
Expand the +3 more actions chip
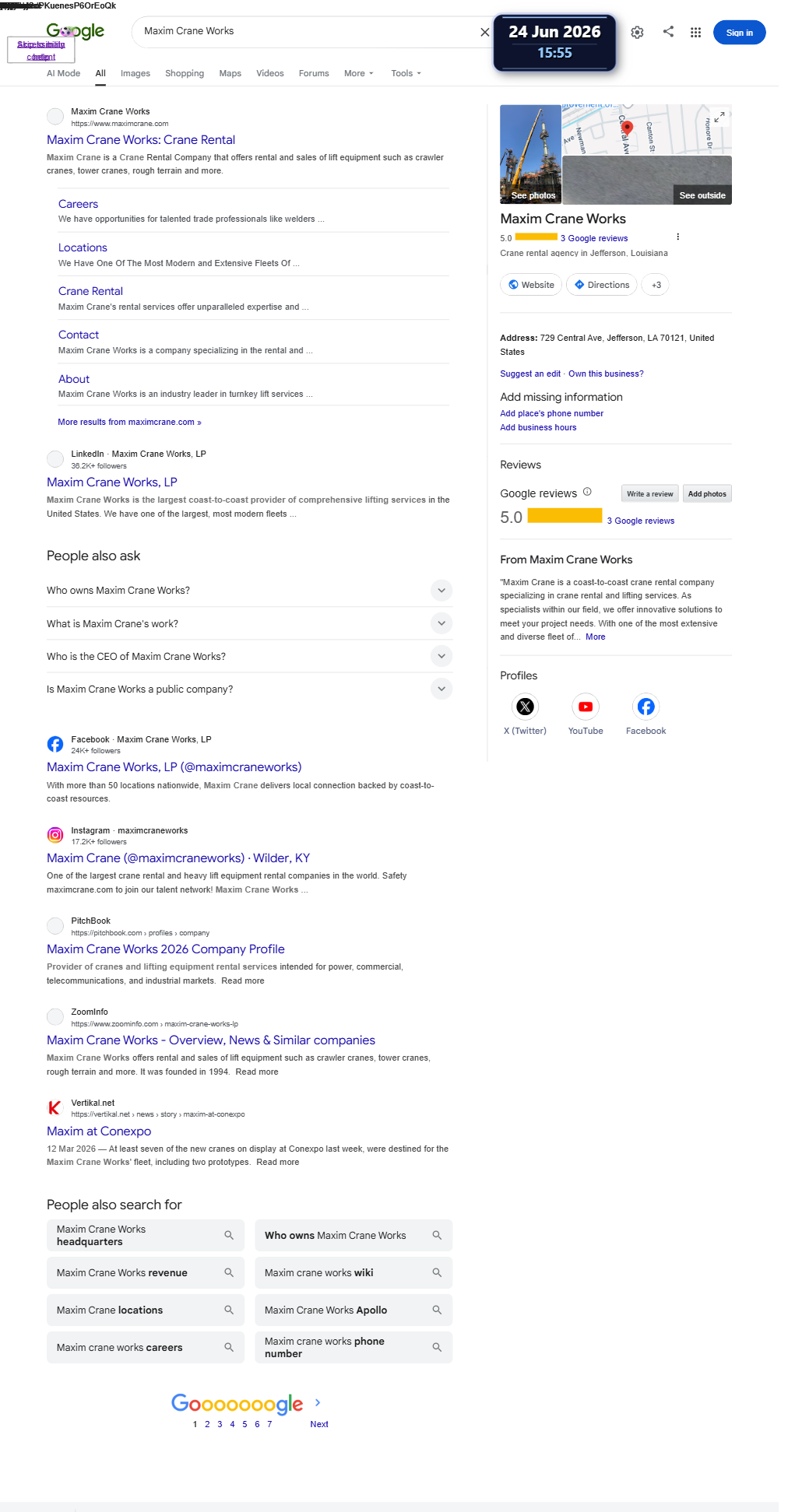656,285
